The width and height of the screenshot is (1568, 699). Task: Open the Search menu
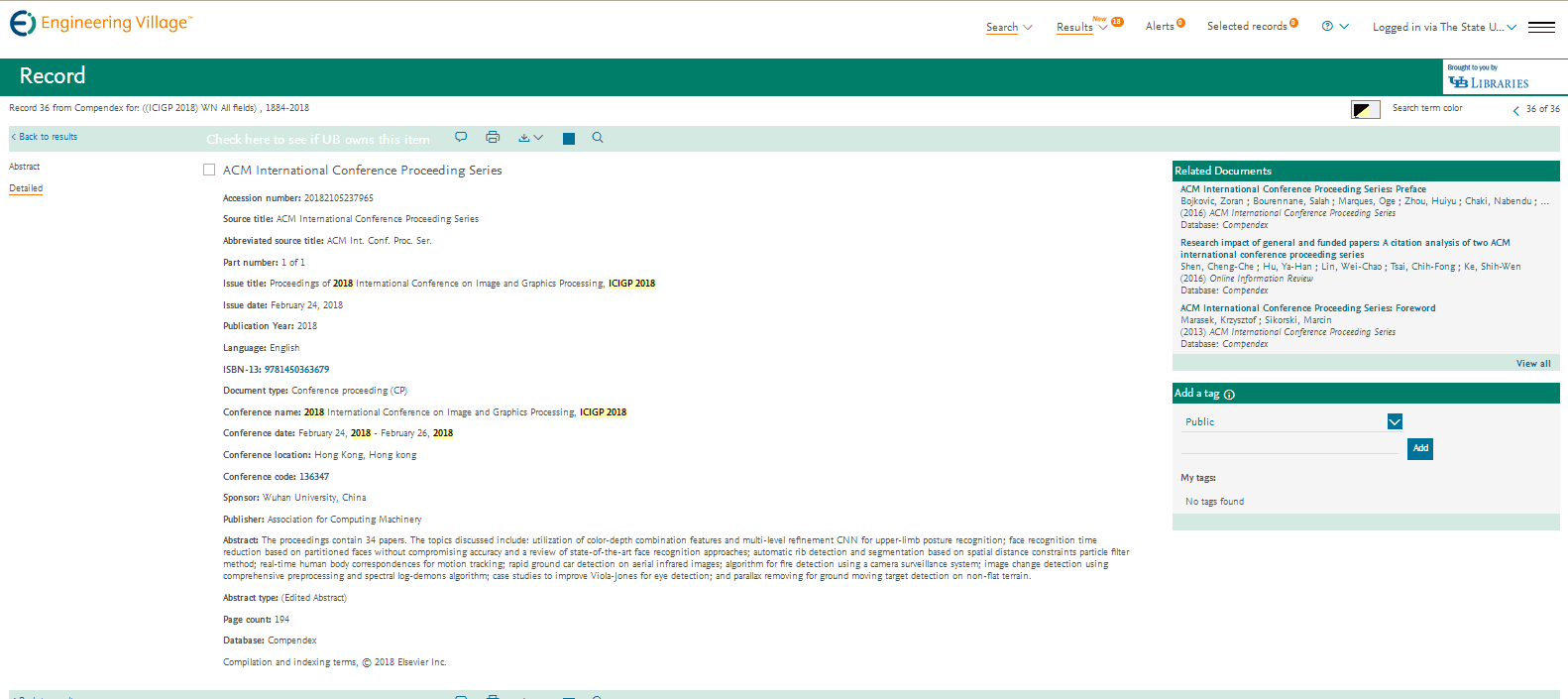pos(1008,27)
